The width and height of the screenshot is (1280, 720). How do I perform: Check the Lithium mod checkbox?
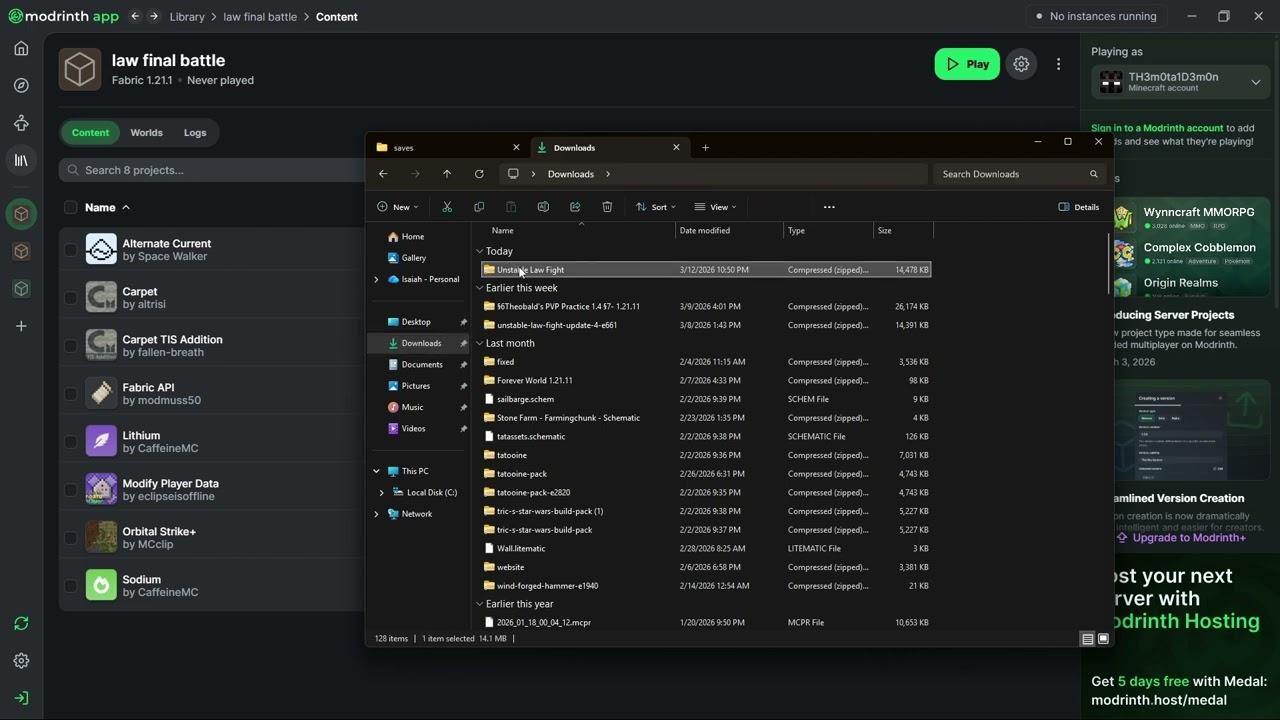70,442
